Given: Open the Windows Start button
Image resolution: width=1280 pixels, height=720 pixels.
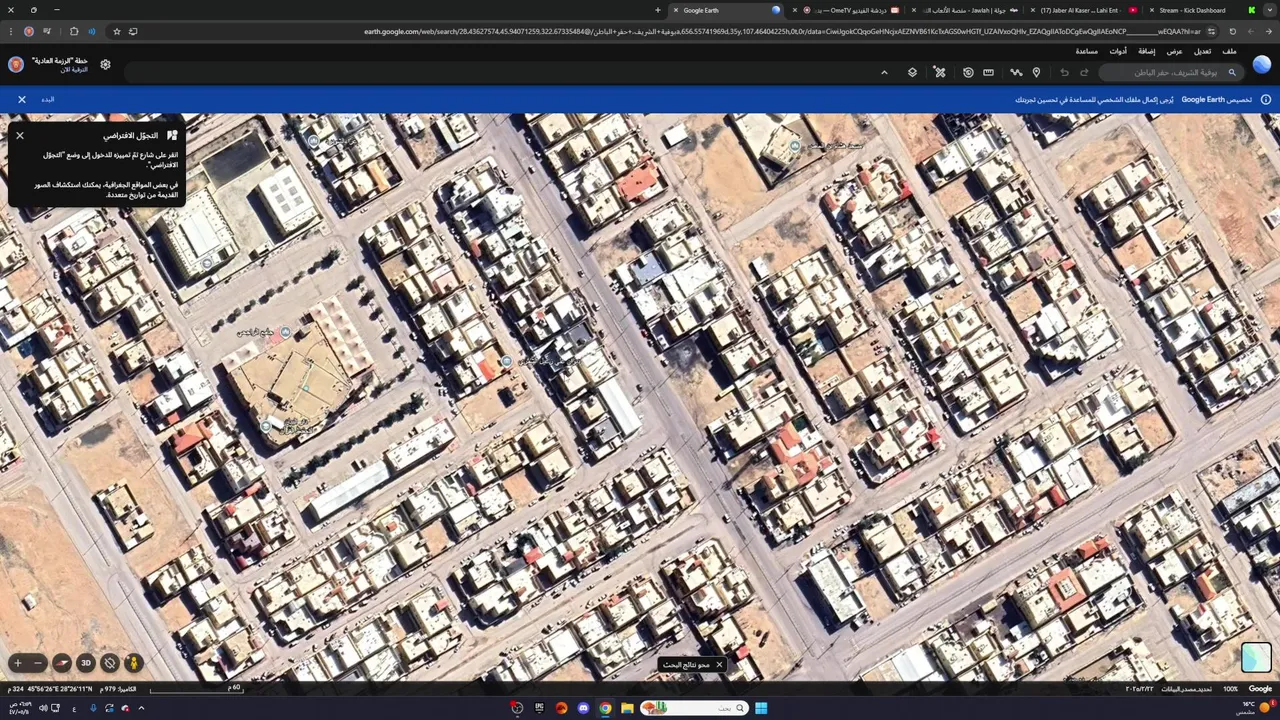Looking at the screenshot, I should click(x=761, y=708).
